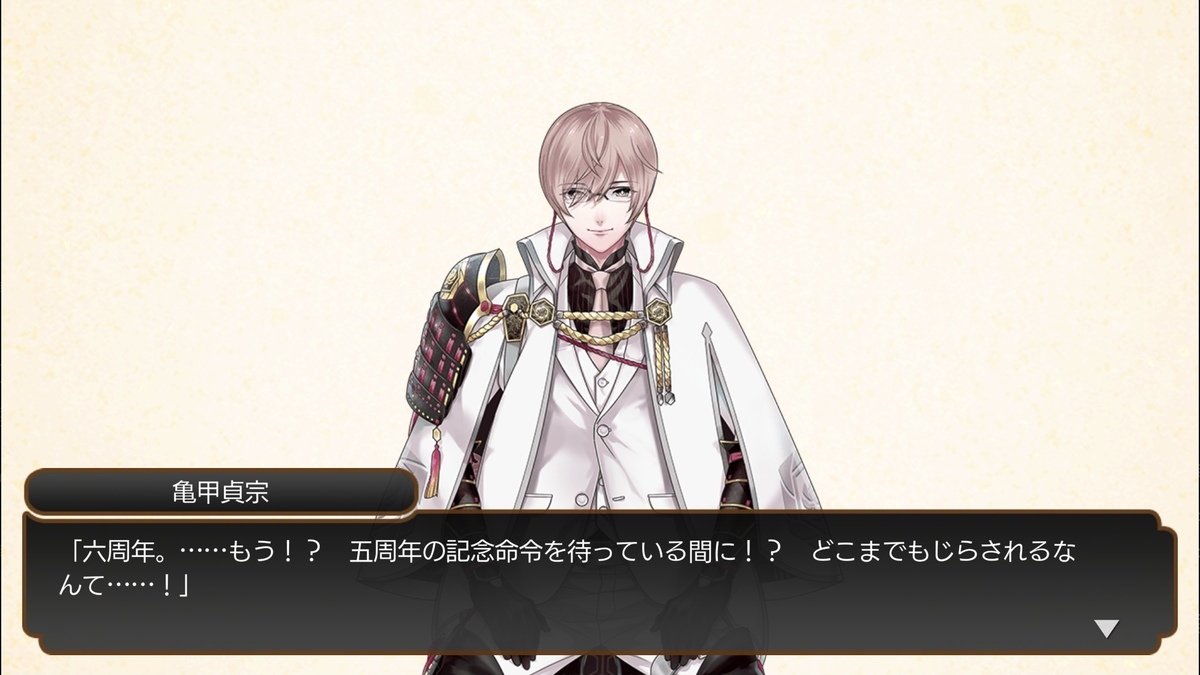
Task: Click the 亀甲貞宗 speaker name plate
Action: click(220, 492)
